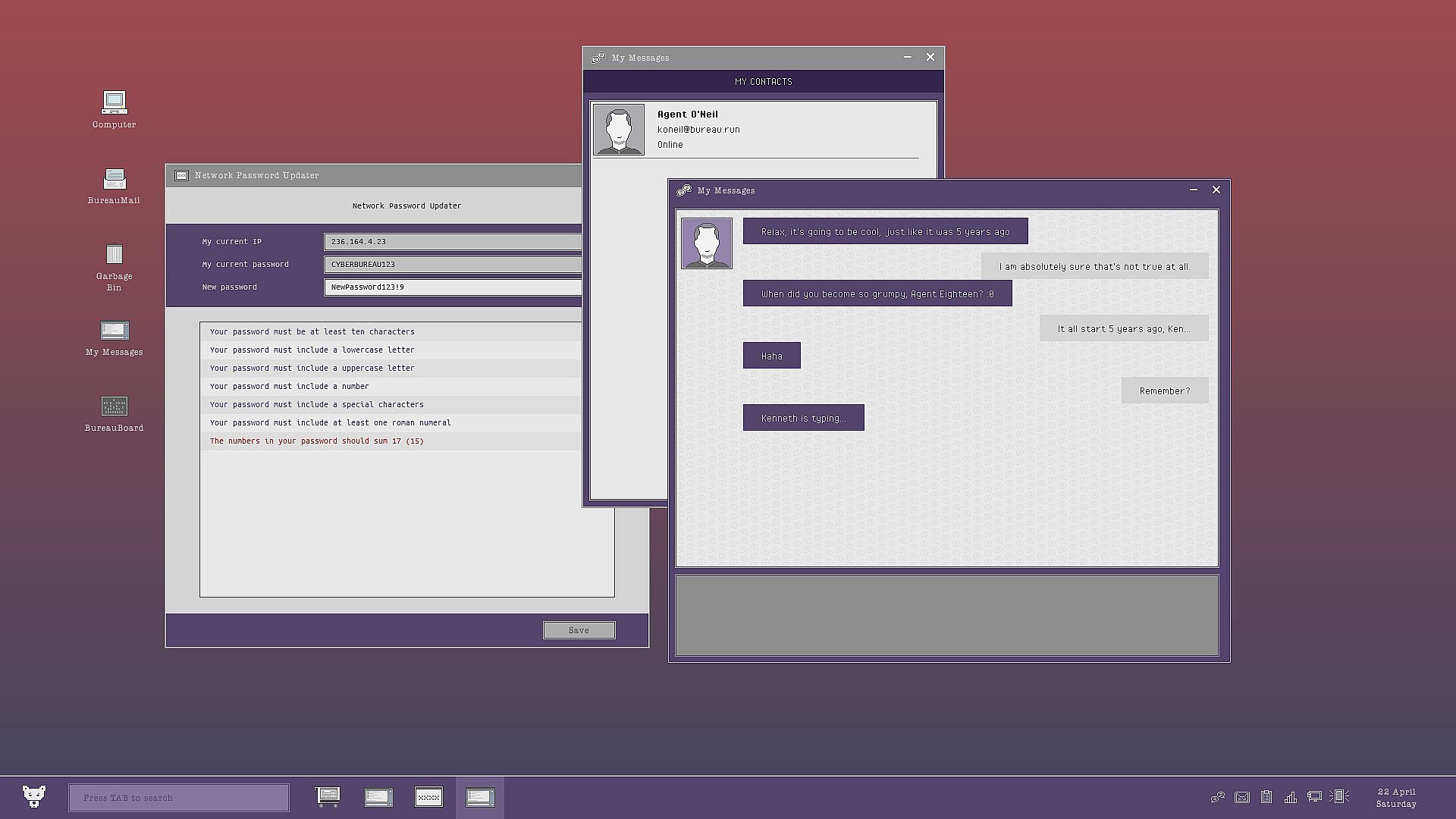
Task: Click the bar chart tray icon
Action: [x=1290, y=797]
